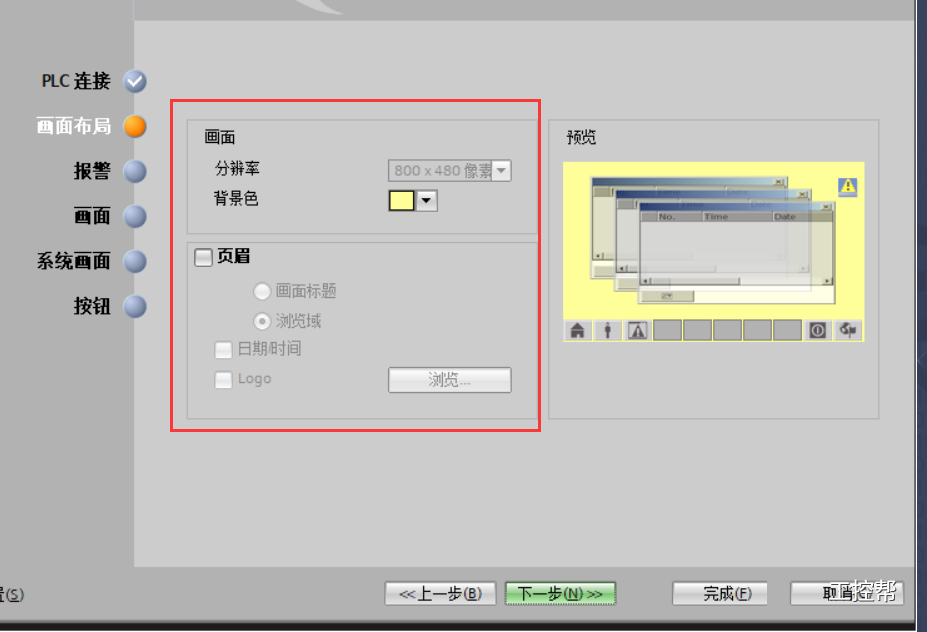Go to 画面 step label in sidebar
The width and height of the screenshot is (927, 632).
pyautogui.click(x=92, y=216)
